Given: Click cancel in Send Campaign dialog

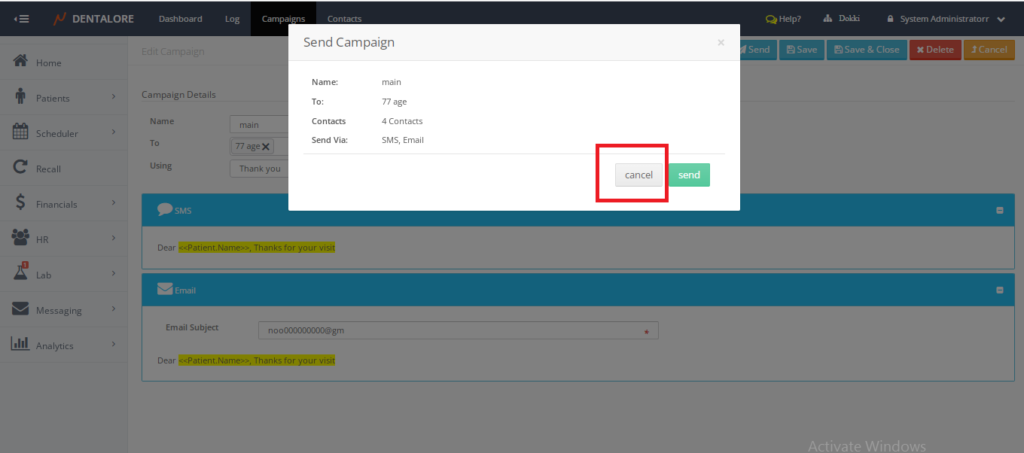Looking at the screenshot, I should click(638, 175).
